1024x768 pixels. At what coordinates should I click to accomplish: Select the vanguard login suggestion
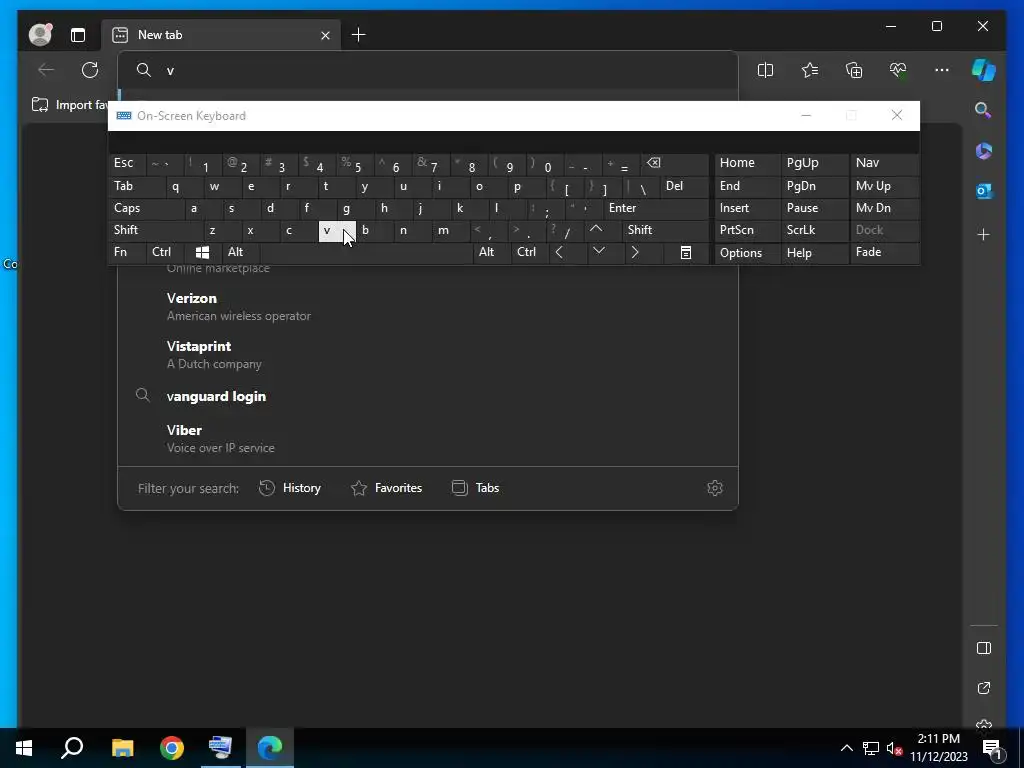click(x=428, y=396)
